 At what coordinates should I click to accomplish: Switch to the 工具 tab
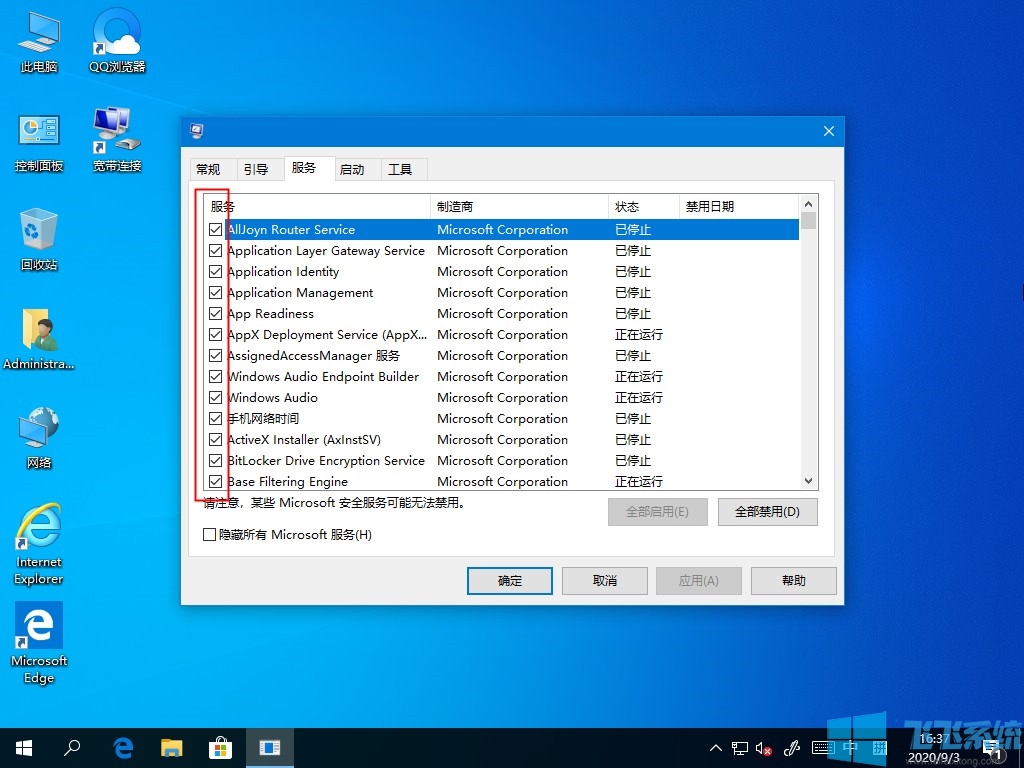tap(403, 169)
